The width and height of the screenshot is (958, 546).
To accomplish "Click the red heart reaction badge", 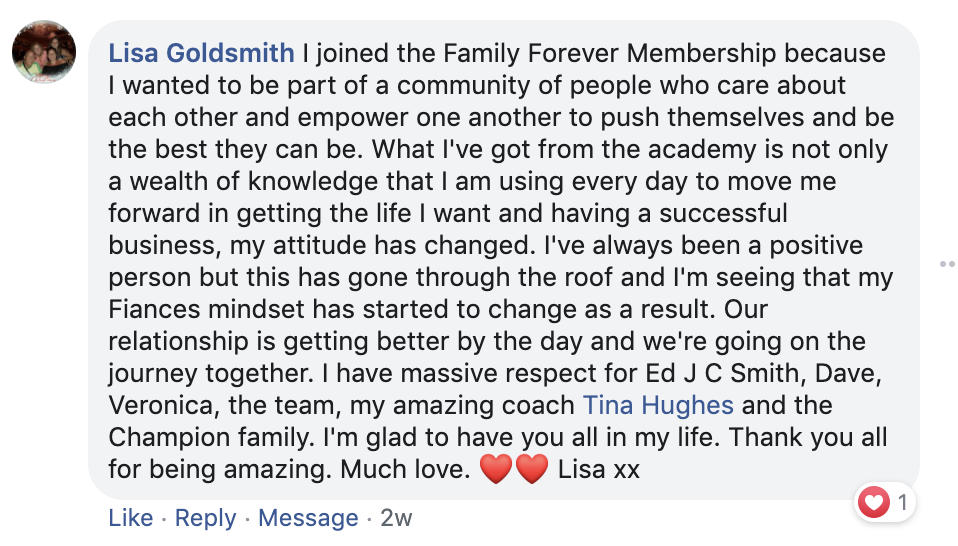I will tap(874, 503).
